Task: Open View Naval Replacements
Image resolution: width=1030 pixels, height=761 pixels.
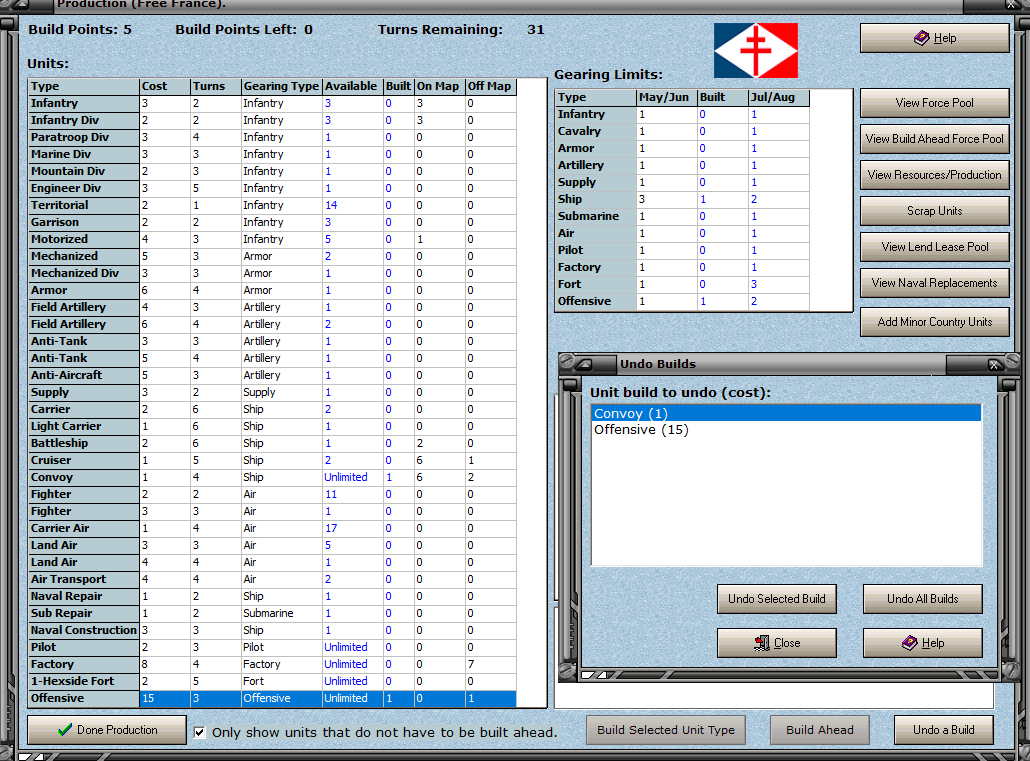Action: [x=935, y=283]
